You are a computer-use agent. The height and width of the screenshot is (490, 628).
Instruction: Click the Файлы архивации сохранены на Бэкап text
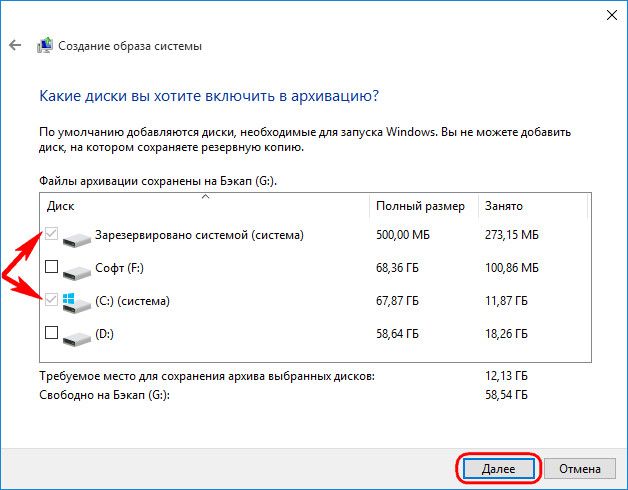click(x=158, y=181)
